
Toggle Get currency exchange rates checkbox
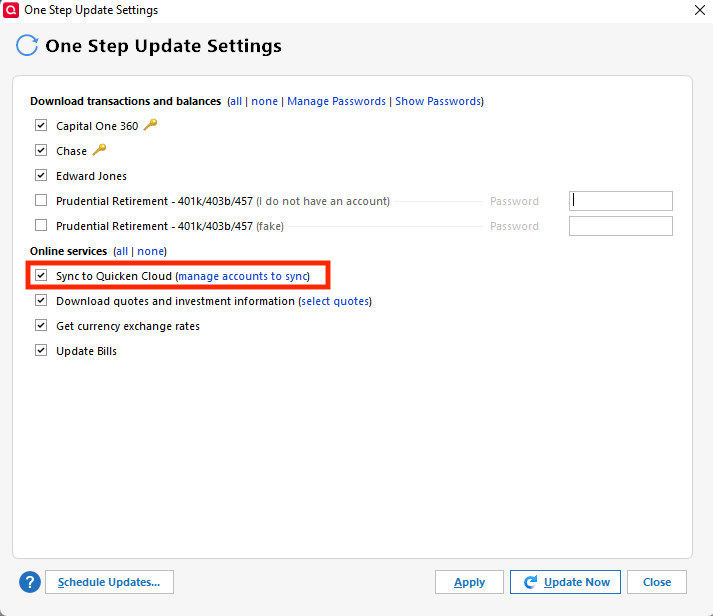41,325
